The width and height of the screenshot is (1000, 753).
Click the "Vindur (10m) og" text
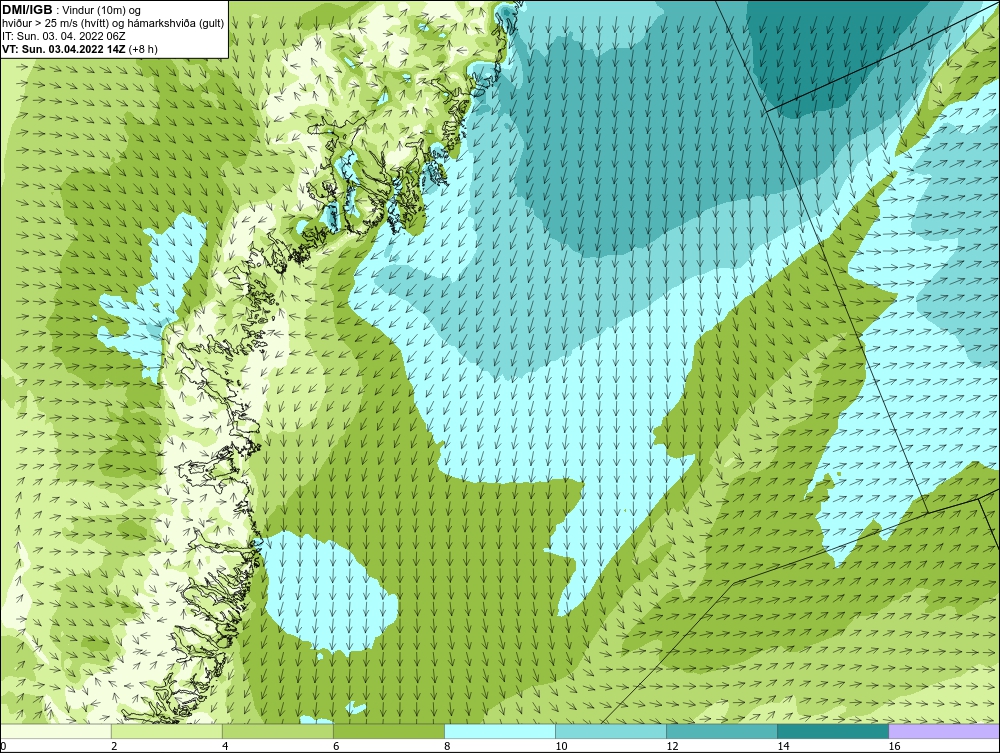(102, 10)
